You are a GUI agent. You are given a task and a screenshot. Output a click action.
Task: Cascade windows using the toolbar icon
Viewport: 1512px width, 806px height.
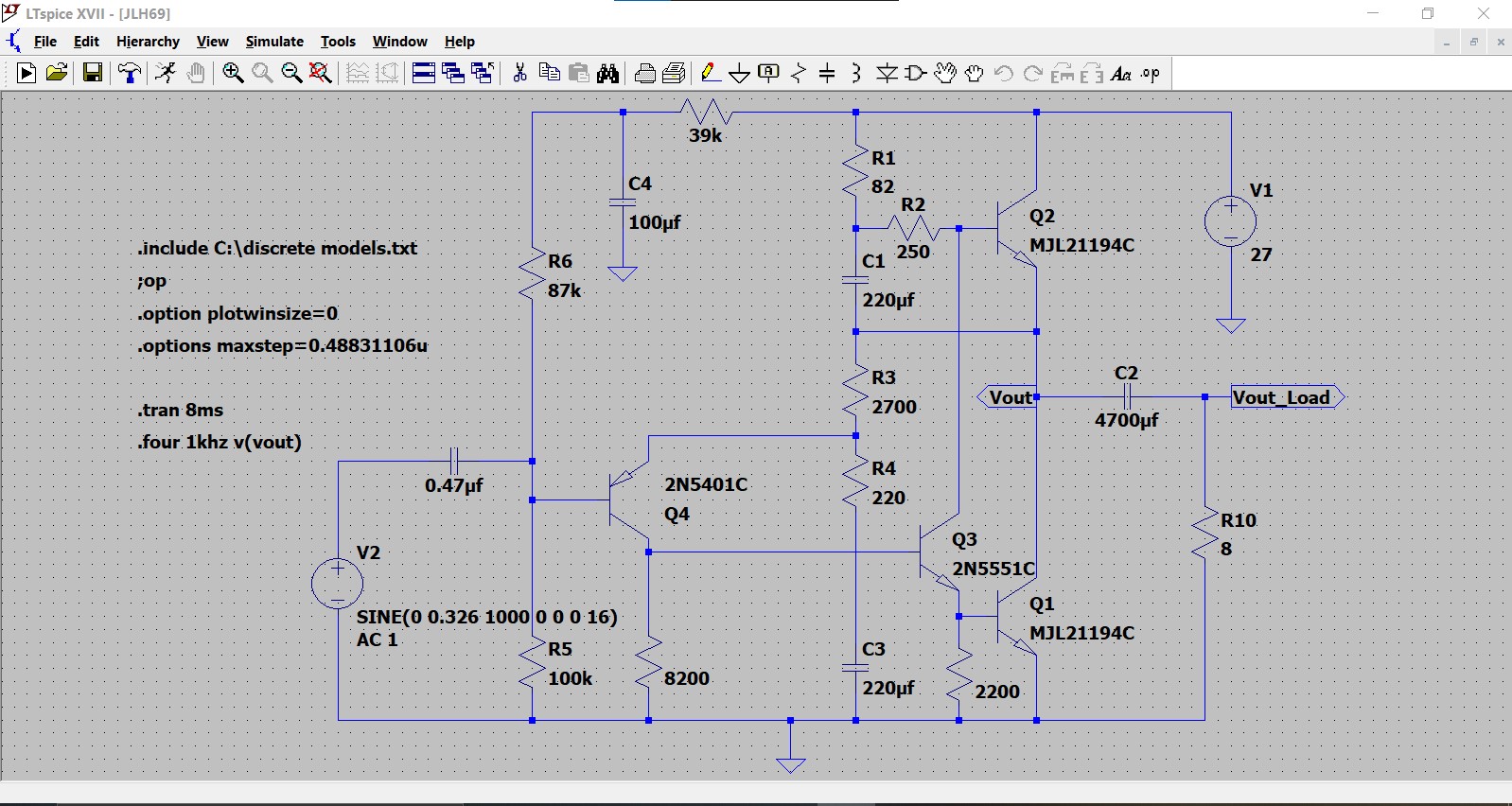[x=453, y=73]
